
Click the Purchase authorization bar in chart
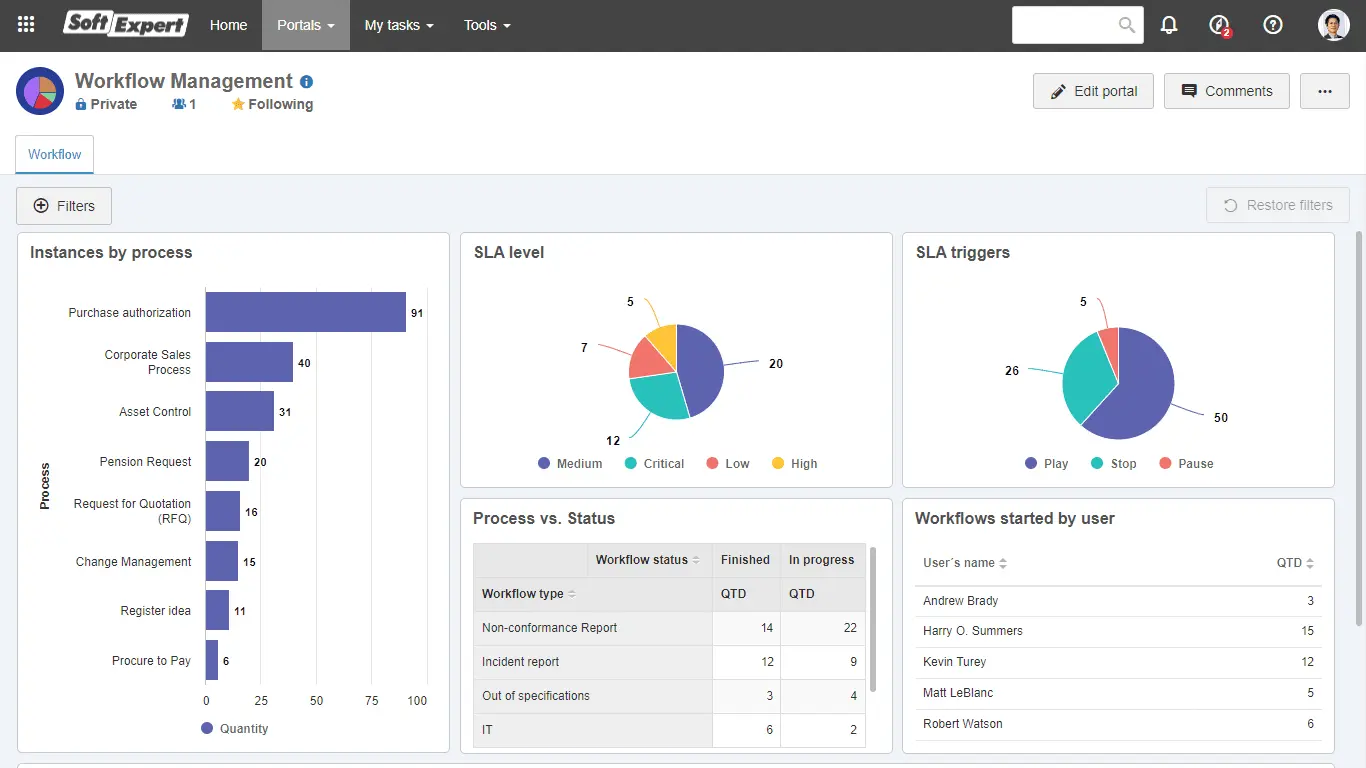pyautogui.click(x=305, y=312)
